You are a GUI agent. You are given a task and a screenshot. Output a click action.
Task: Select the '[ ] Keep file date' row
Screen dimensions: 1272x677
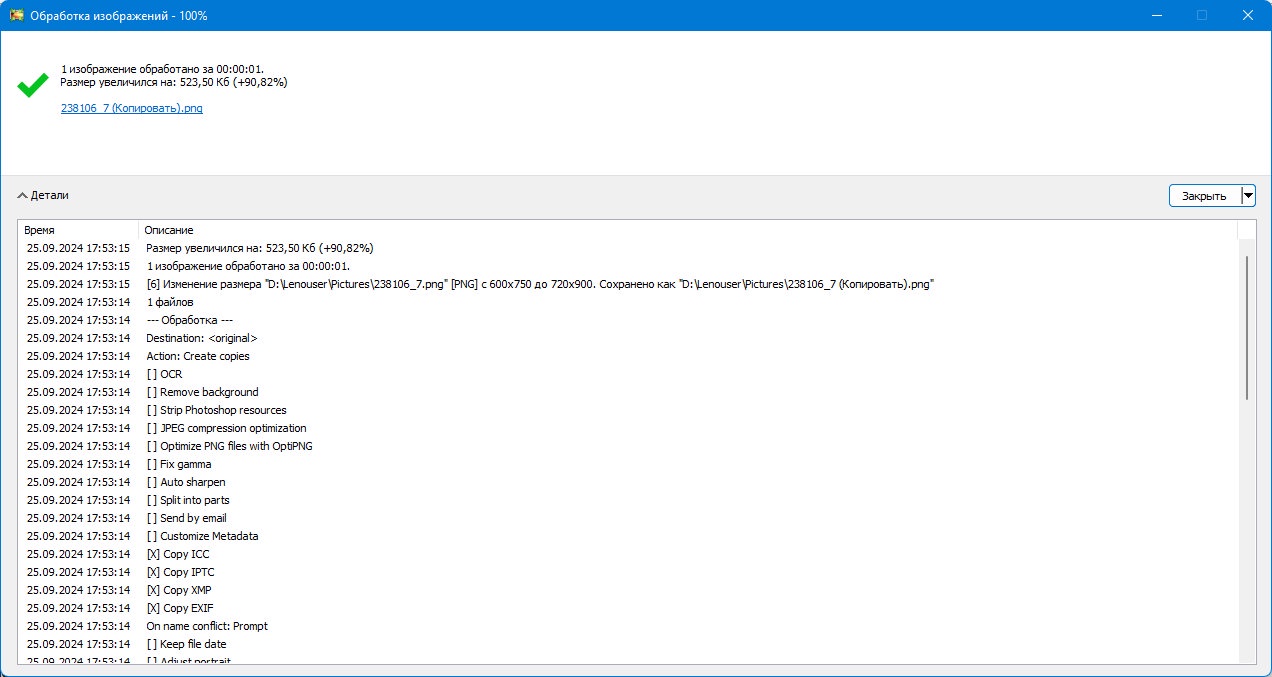628,644
